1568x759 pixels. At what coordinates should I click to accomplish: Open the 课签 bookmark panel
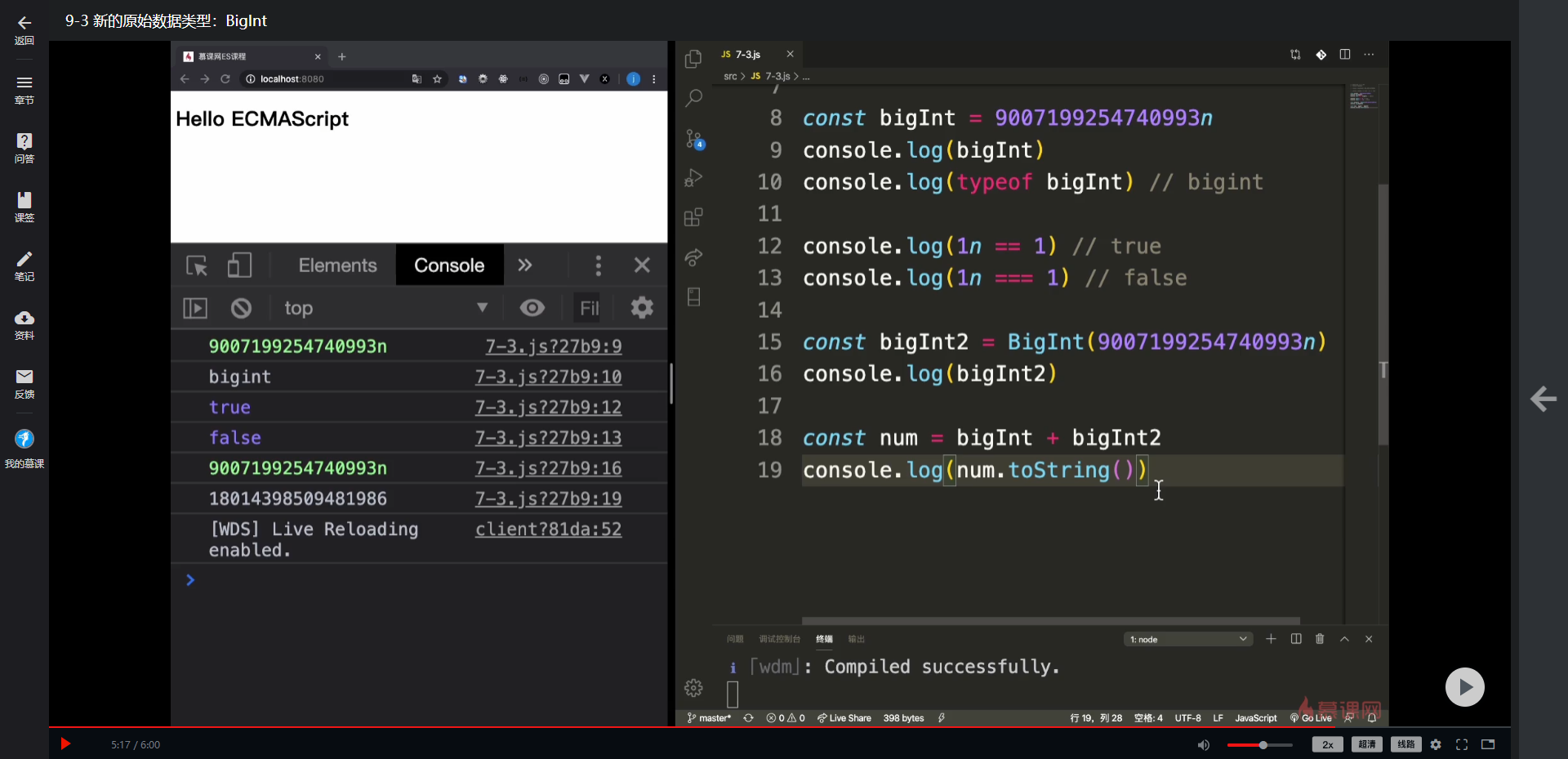24,207
